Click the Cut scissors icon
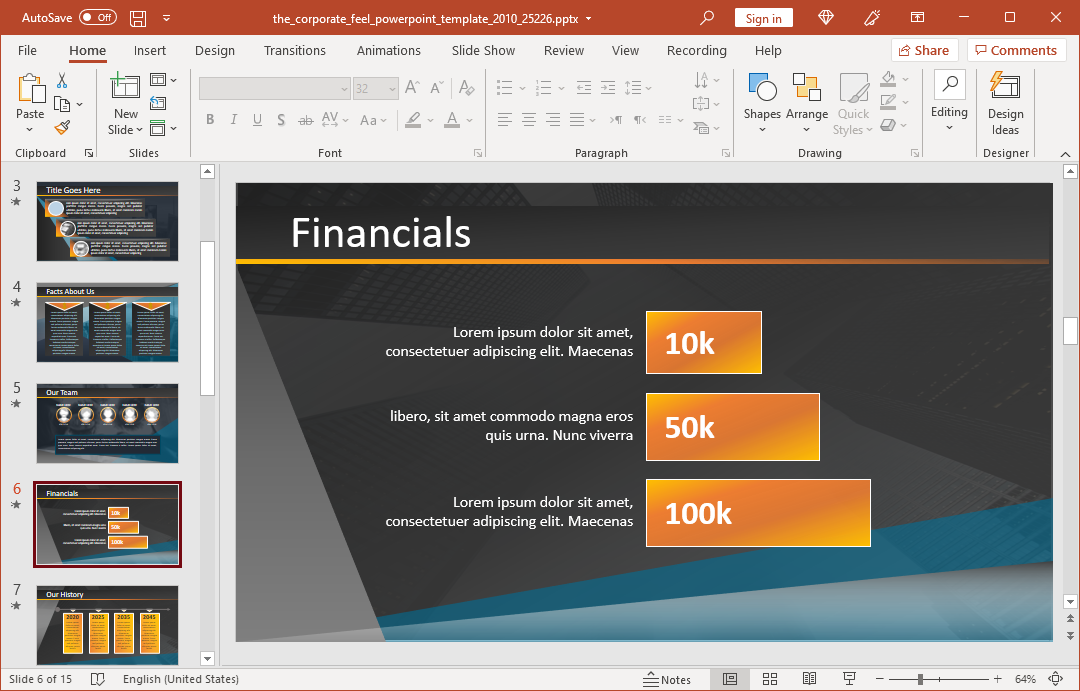This screenshot has width=1080, height=691. (x=62, y=81)
